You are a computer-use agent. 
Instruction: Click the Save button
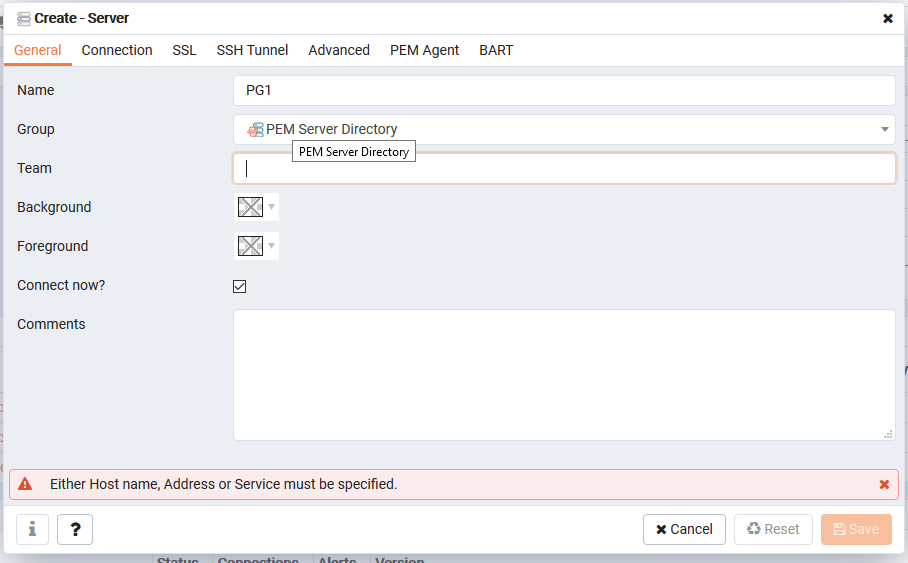pos(856,529)
